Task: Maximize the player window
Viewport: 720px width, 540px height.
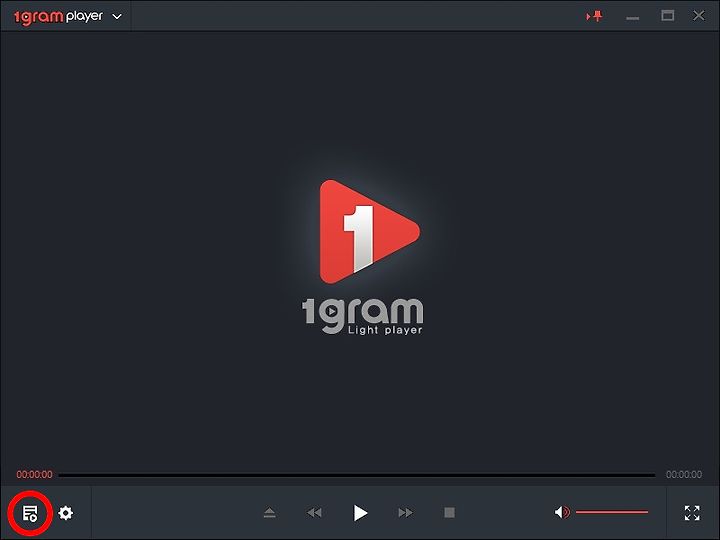Action: tap(667, 16)
